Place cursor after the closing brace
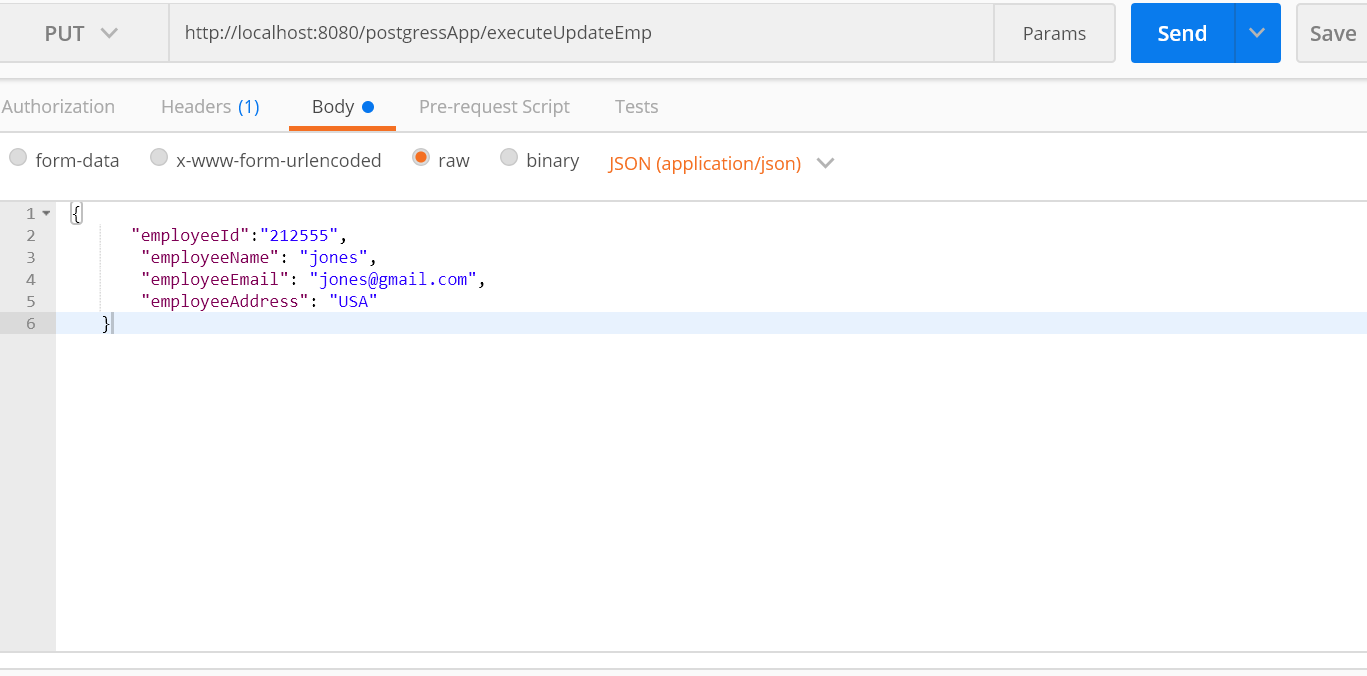Viewport: 1367px width, 676px height. tap(113, 323)
